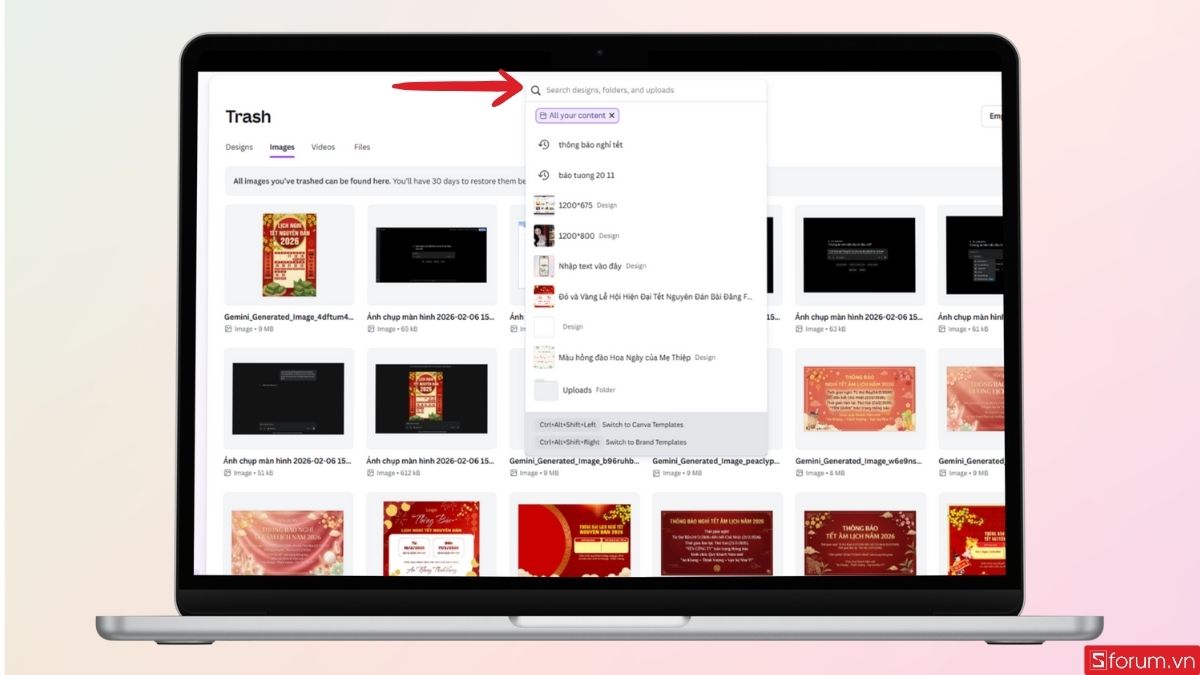This screenshot has height=675, width=1200.
Task: Switch to the Designs tab
Action: tap(239, 147)
